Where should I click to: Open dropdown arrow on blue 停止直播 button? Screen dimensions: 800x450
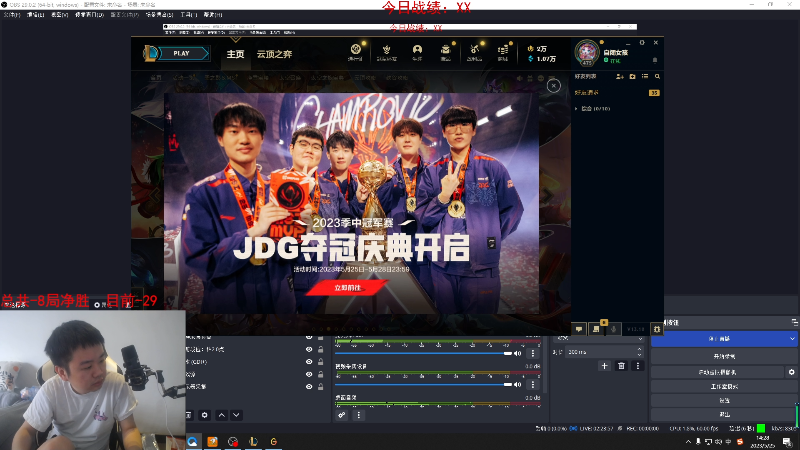(x=792, y=339)
